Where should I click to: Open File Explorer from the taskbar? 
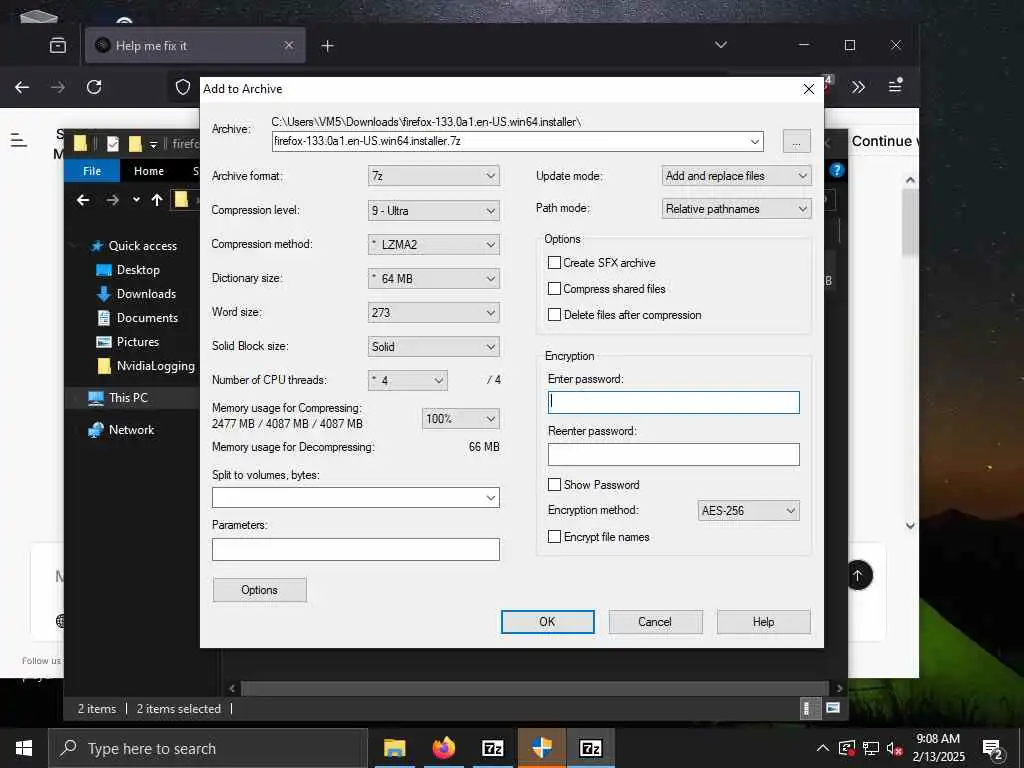(394, 748)
